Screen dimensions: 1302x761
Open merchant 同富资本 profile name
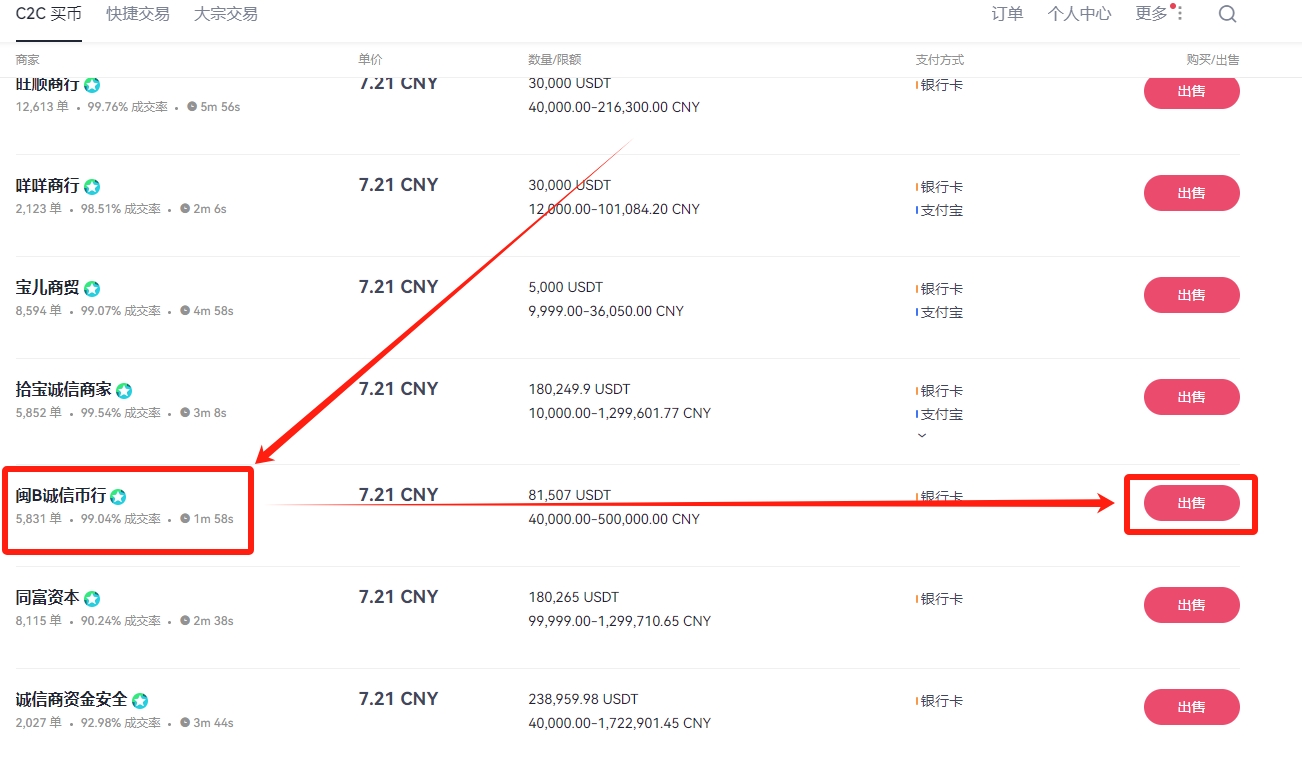(x=47, y=597)
